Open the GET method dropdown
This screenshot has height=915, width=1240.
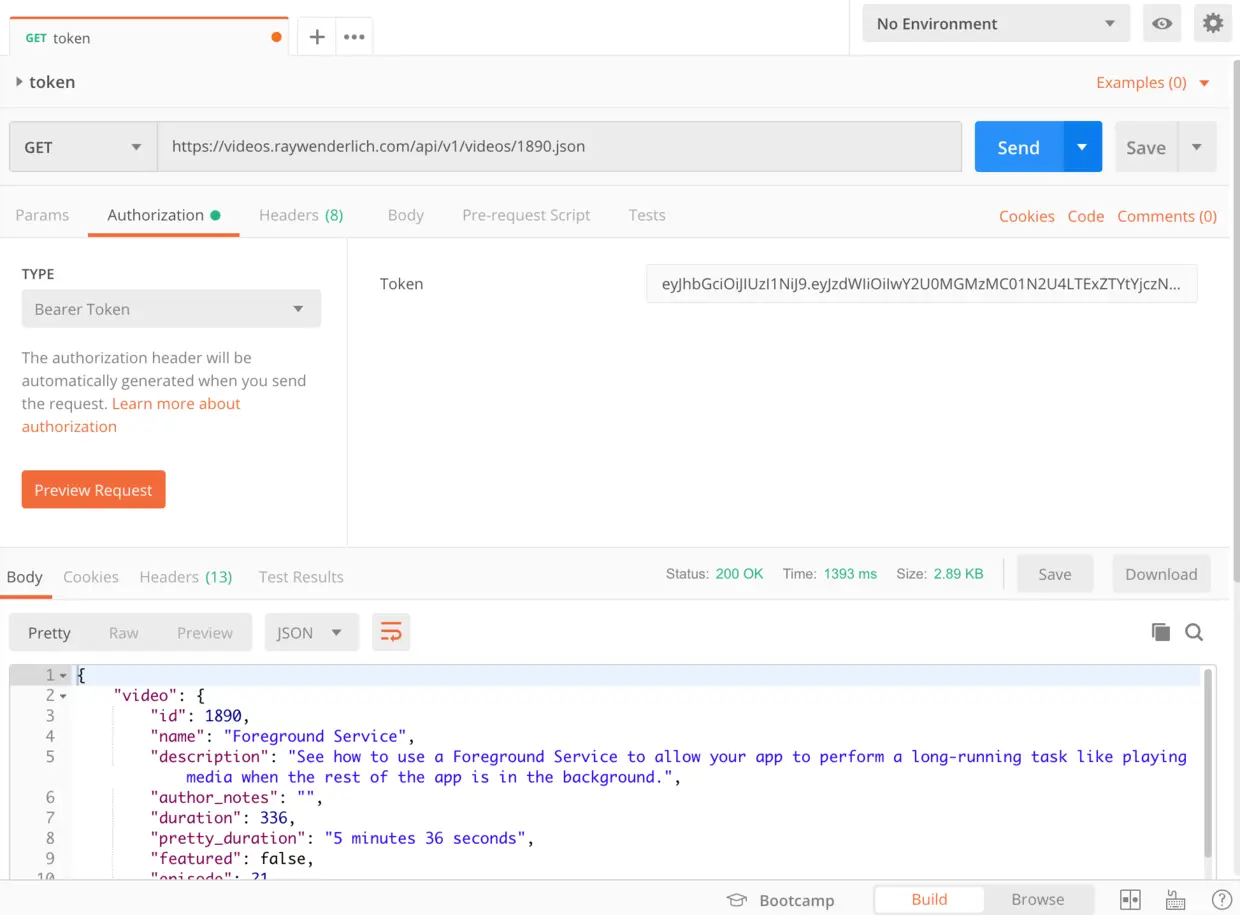[83, 147]
